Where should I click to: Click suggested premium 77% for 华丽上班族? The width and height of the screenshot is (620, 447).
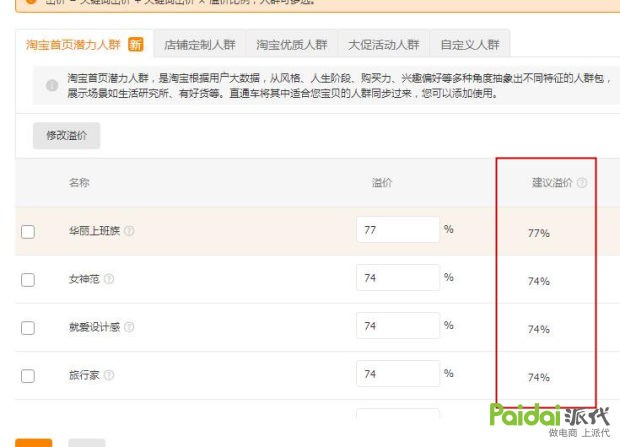pos(539,233)
